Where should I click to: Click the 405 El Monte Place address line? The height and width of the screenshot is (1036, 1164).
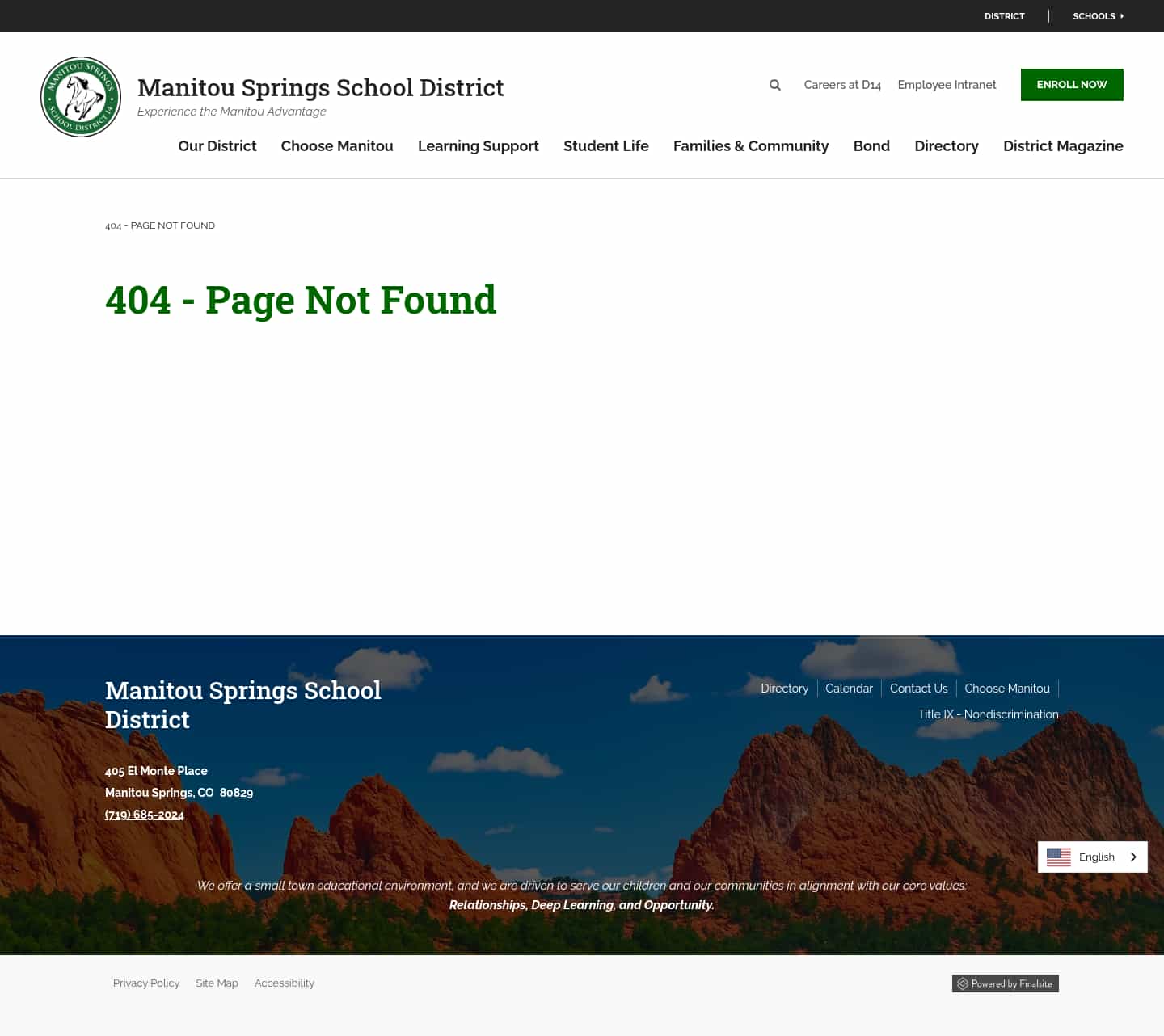[156, 771]
